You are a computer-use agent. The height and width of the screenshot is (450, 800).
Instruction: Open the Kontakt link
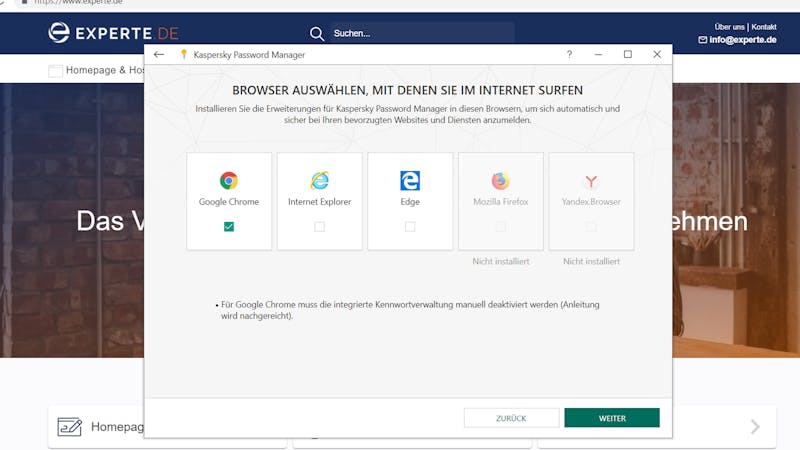point(764,27)
